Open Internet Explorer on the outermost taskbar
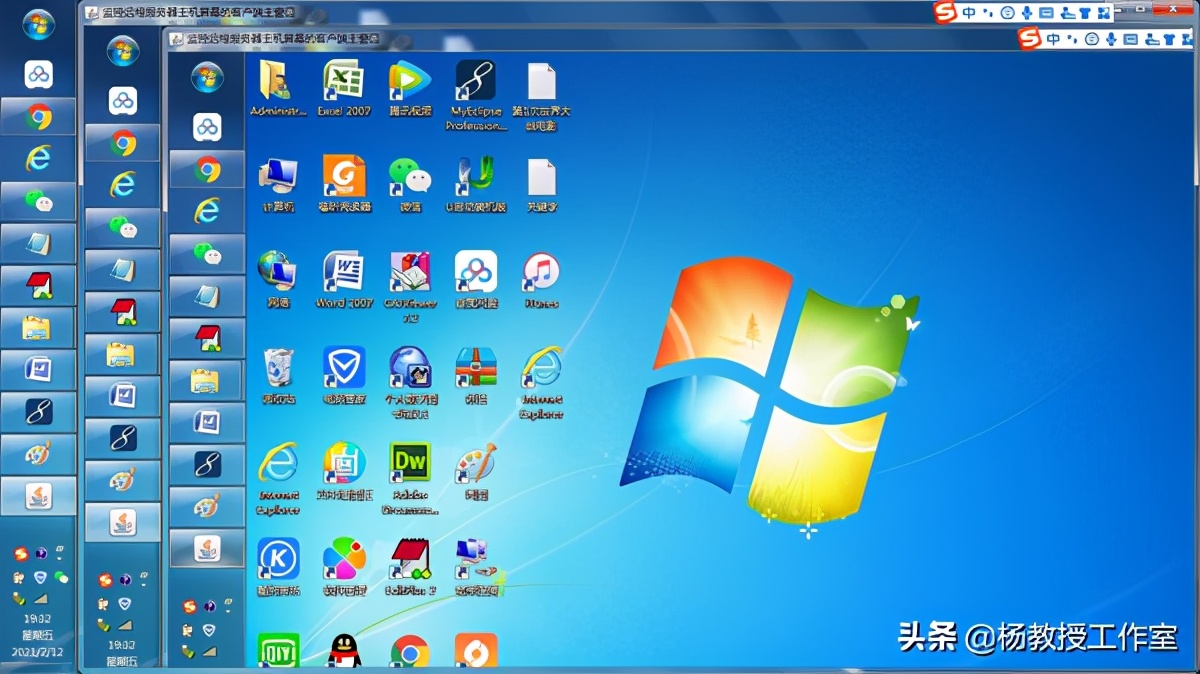This screenshot has height=674, width=1200. coord(38,158)
